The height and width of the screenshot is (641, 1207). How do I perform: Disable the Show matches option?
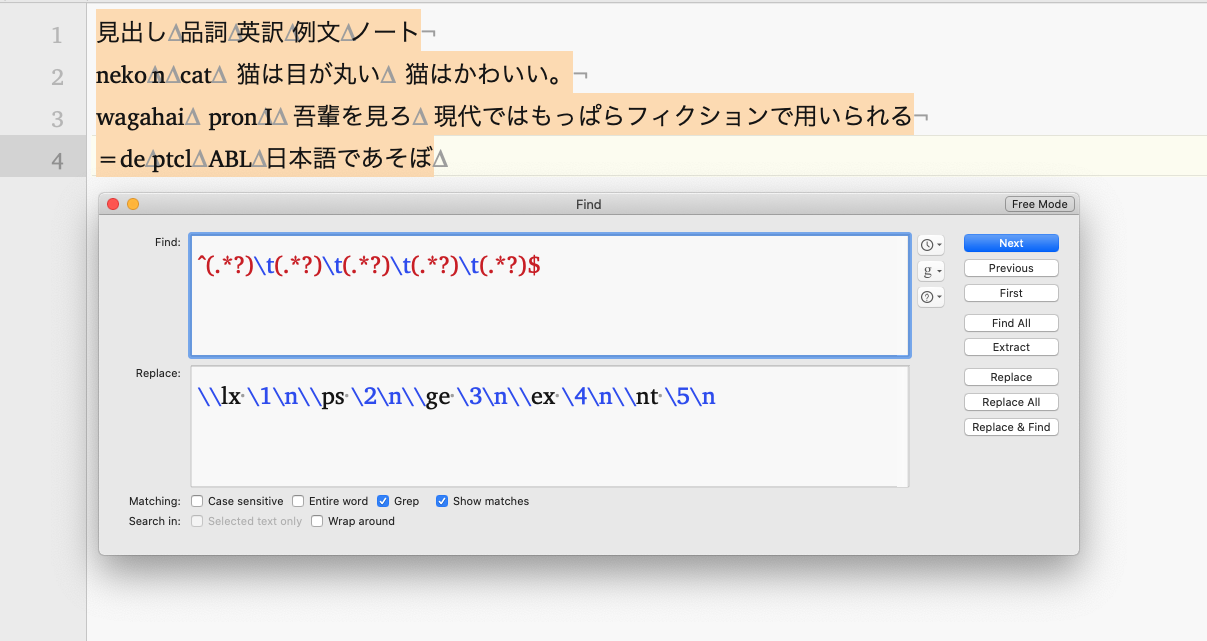[x=442, y=501]
